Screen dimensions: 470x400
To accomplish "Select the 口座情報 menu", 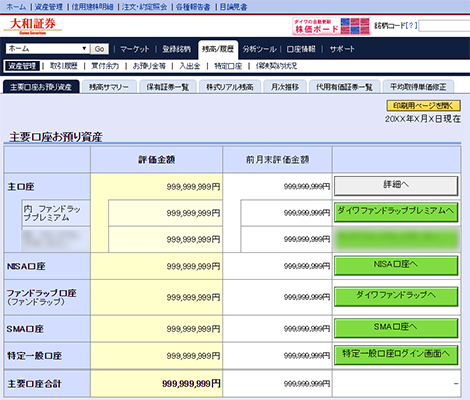I will pyautogui.click(x=301, y=49).
